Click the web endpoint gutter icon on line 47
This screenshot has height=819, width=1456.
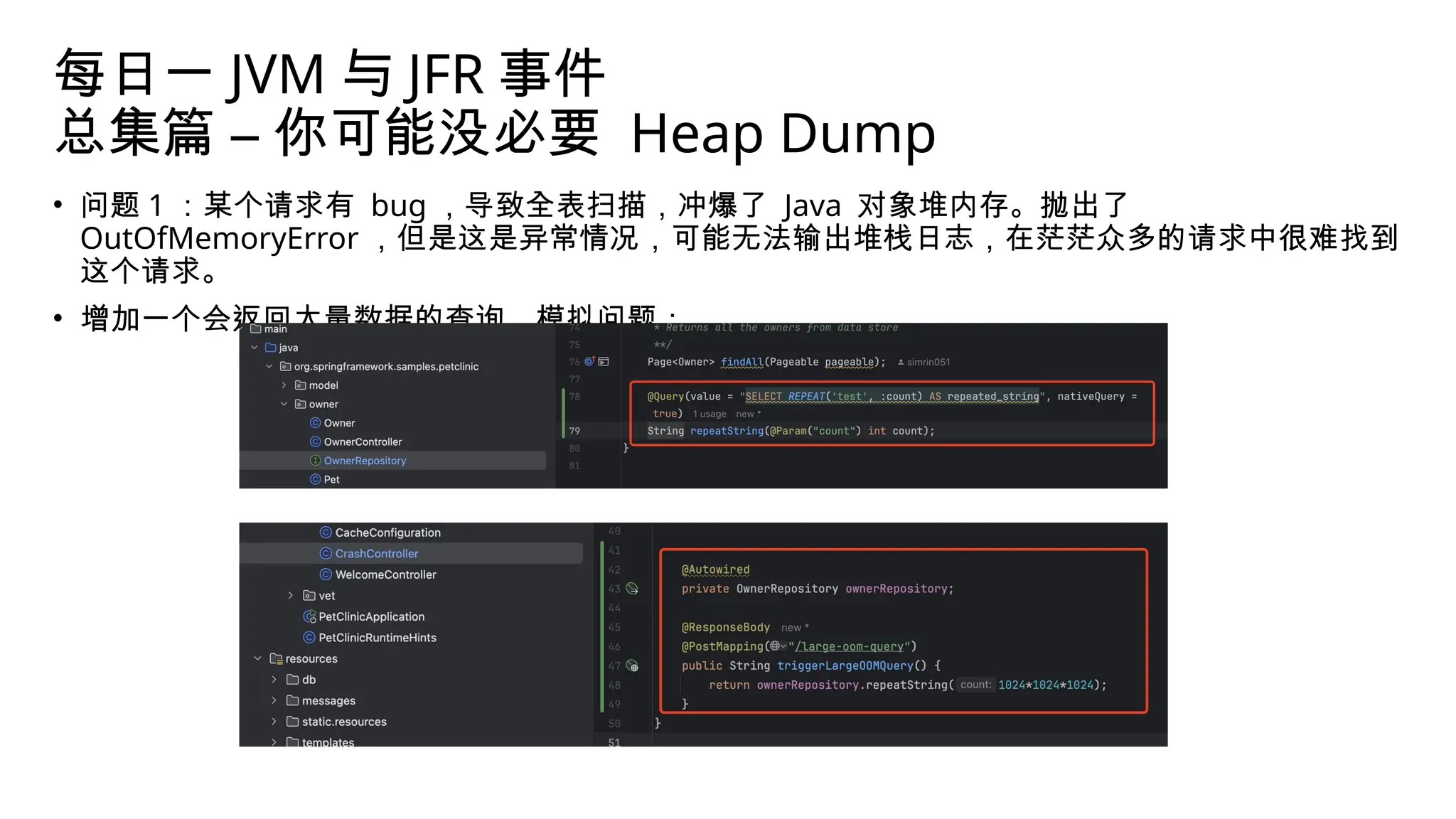631,666
